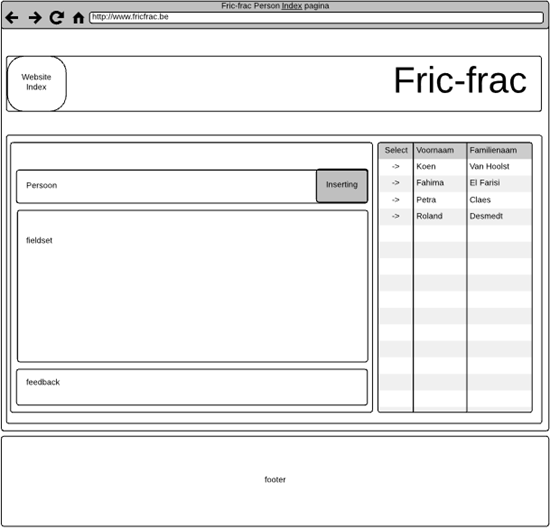Click the Fric-frac site title
Screen dimensions: 550x529
point(460,81)
